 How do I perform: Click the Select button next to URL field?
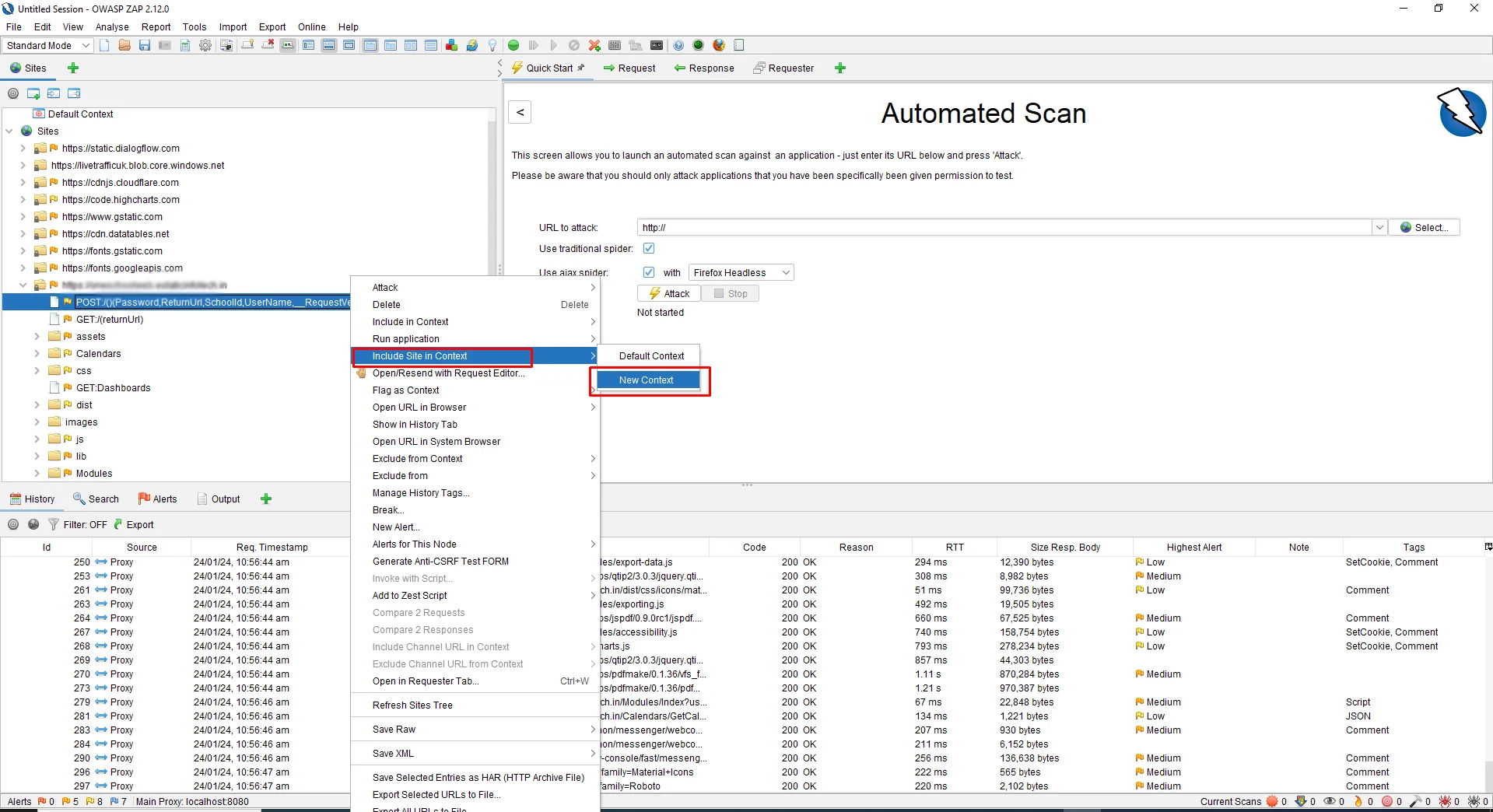point(1424,227)
